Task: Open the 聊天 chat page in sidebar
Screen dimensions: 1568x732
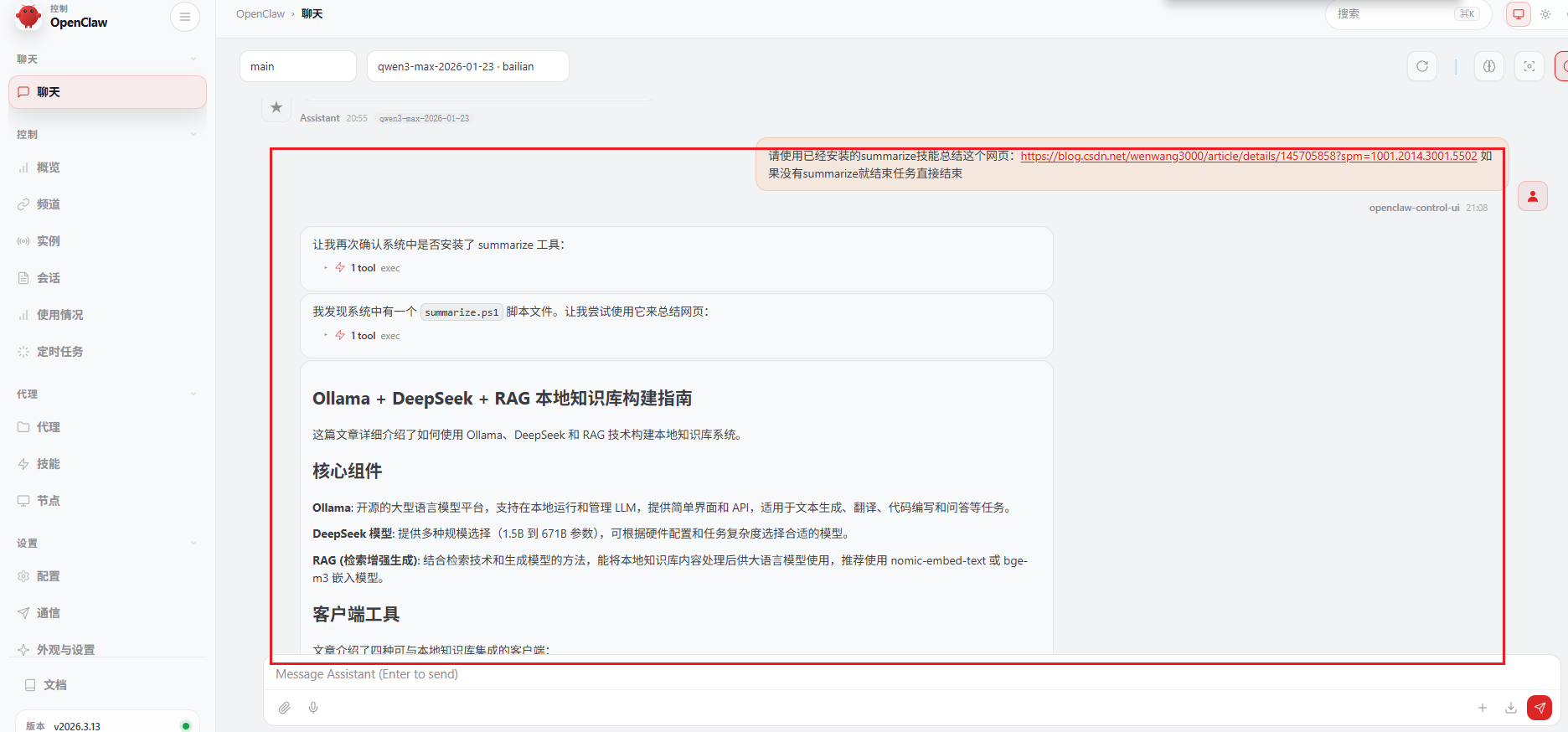Action: coord(107,92)
